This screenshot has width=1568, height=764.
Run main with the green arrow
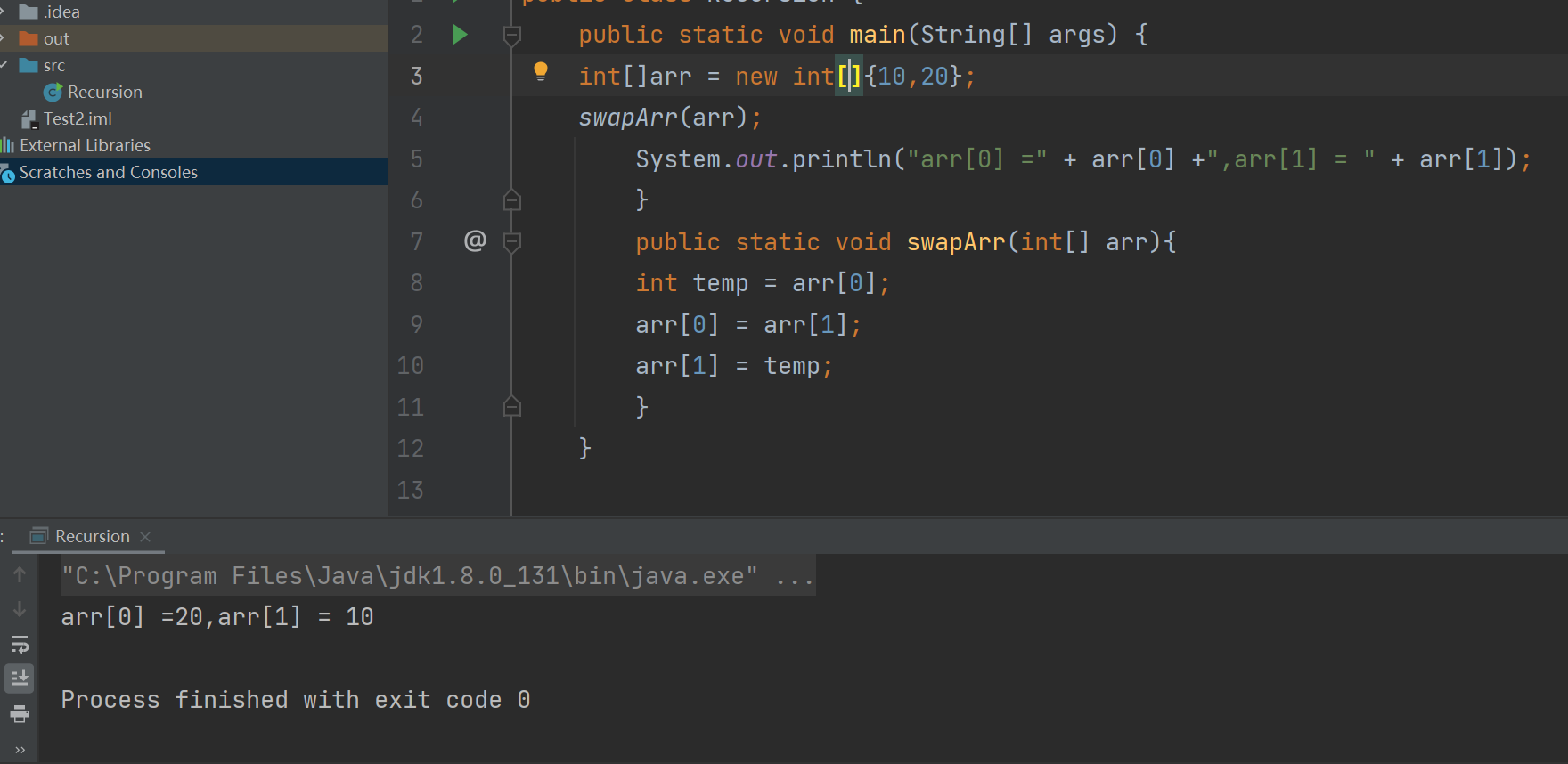tap(460, 35)
